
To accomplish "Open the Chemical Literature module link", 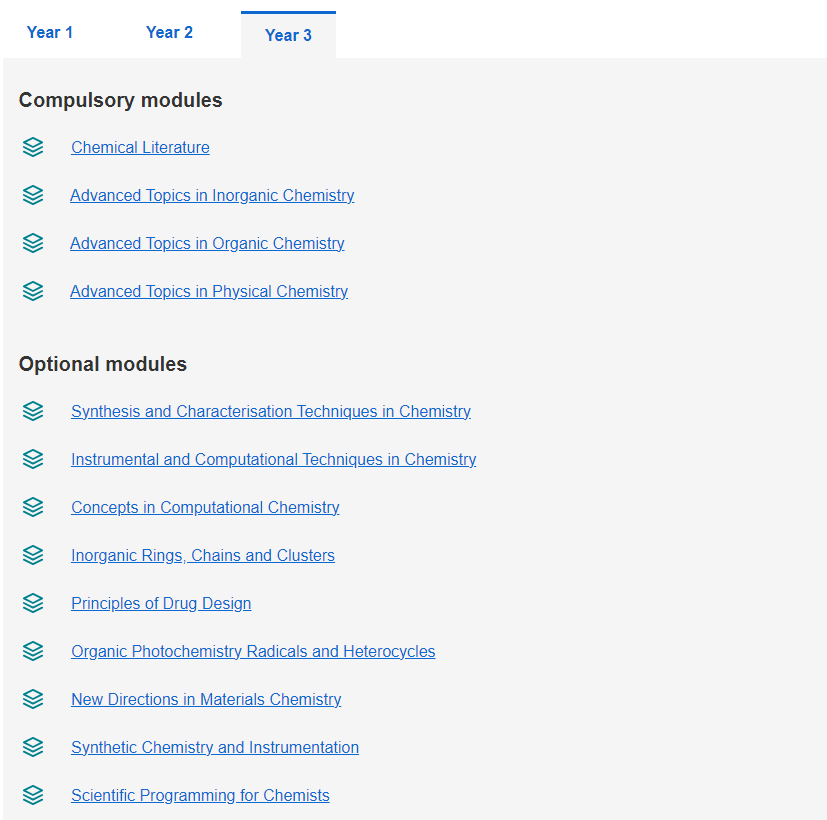I will coord(140,148).
